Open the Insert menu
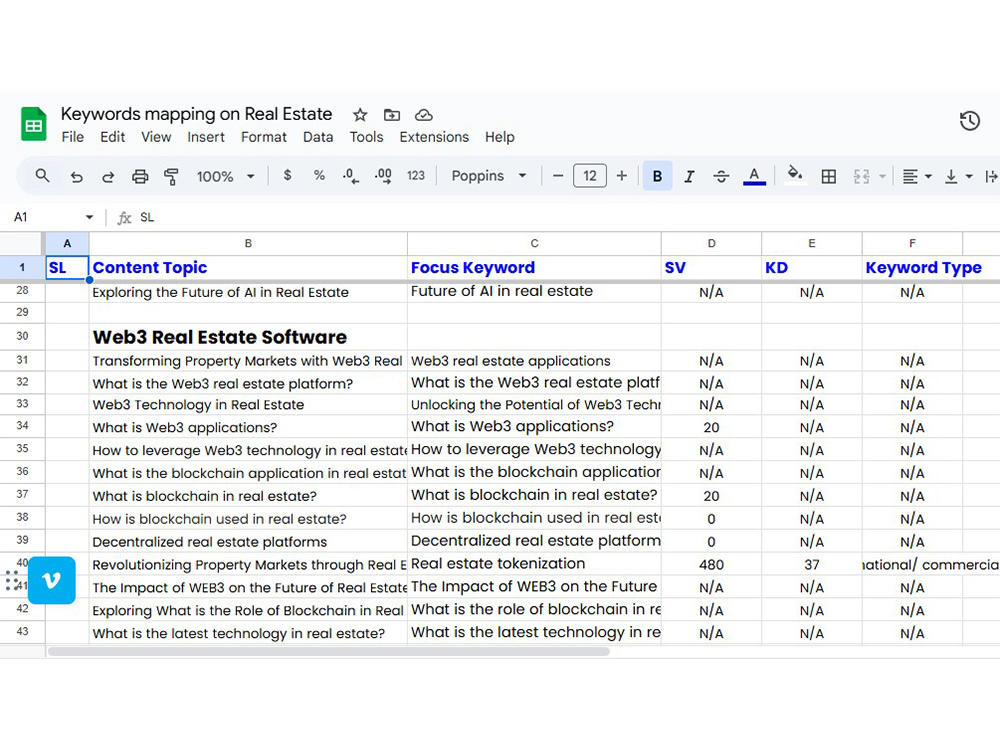Screen dimensions: 1000x750 point(206,137)
